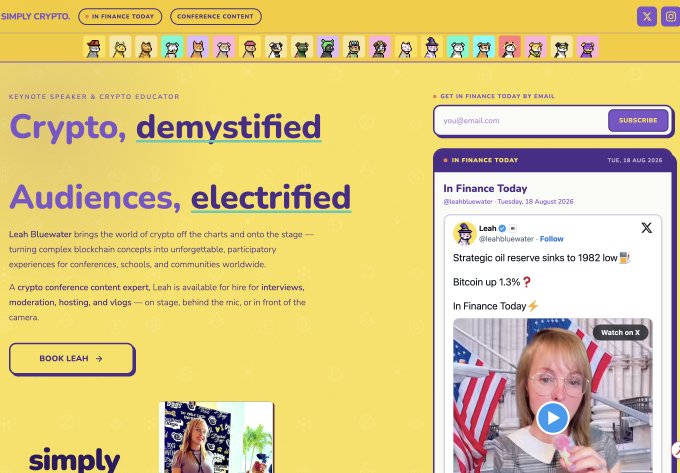Select the white dog avatar on yellow background
Image resolution: width=680 pixels, height=473 pixels.
point(406,47)
